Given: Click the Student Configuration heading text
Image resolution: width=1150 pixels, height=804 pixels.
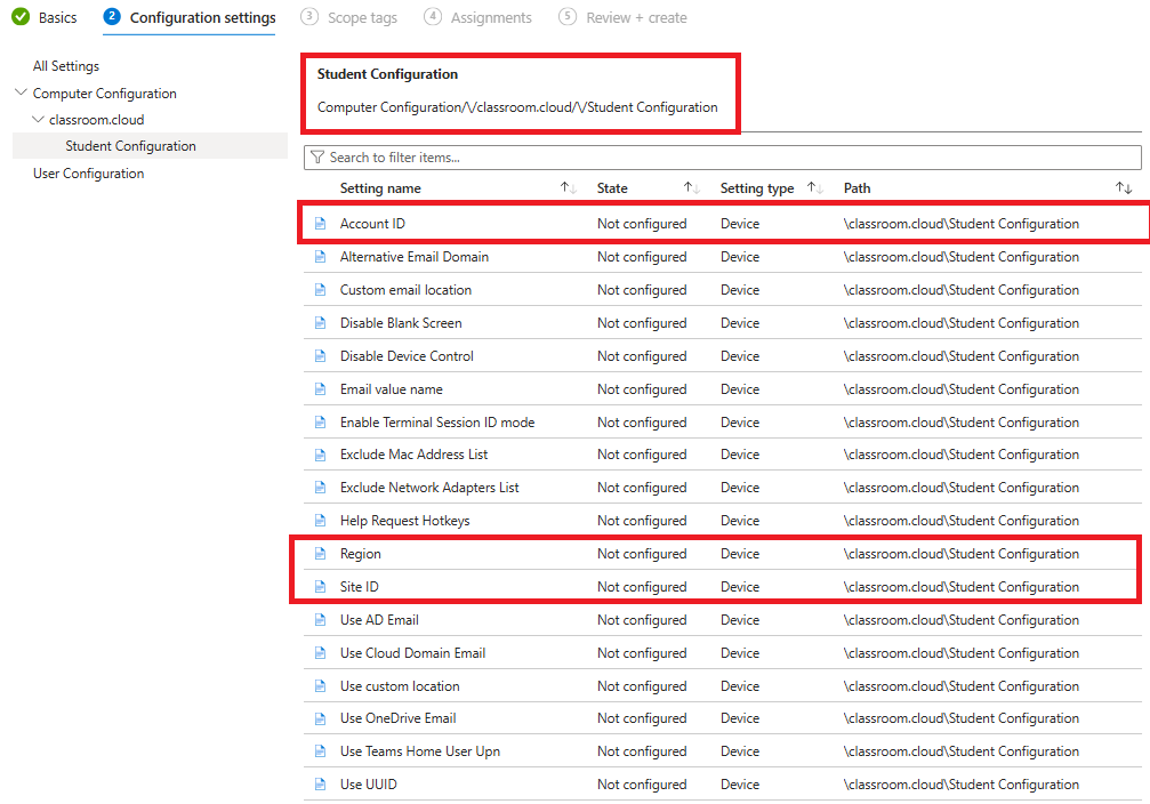Looking at the screenshot, I should tap(387, 74).
